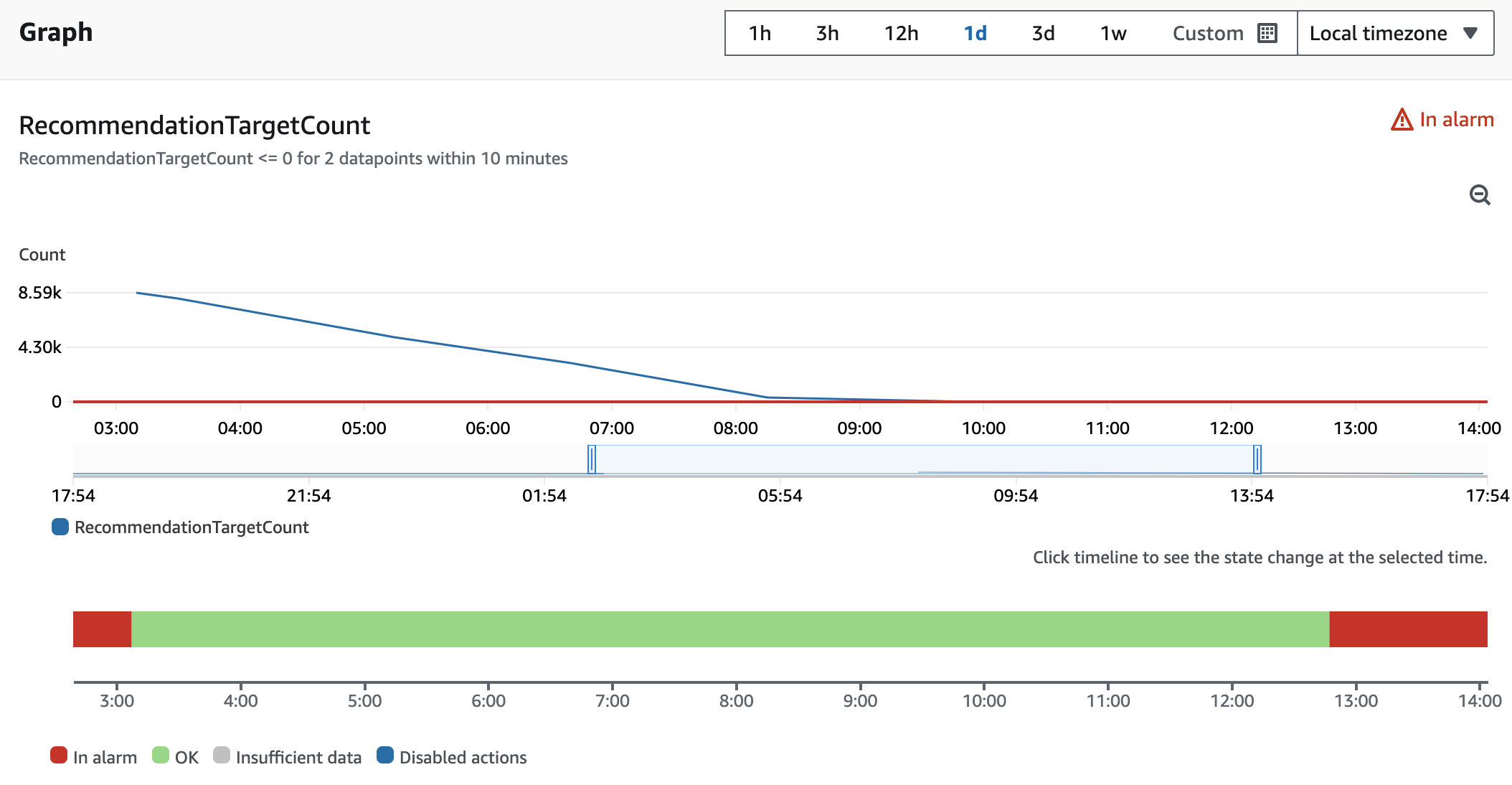The width and height of the screenshot is (1512, 785).
Task: Open the Local timezone dropdown
Action: tap(1395, 33)
